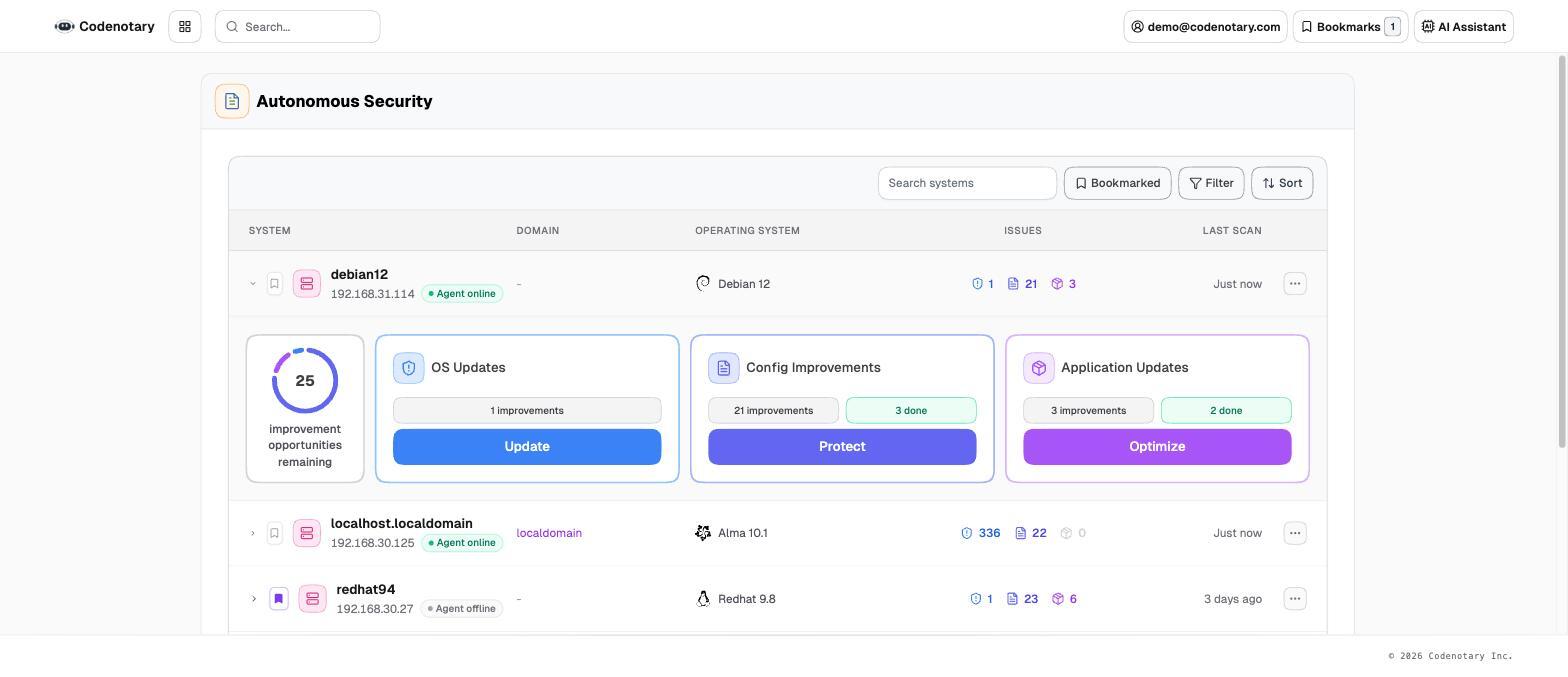Image resolution: width=1568 pixels, height=677 pixels.
Task: Click the "21 improvements" badge
Action: (x=773, y=411)
